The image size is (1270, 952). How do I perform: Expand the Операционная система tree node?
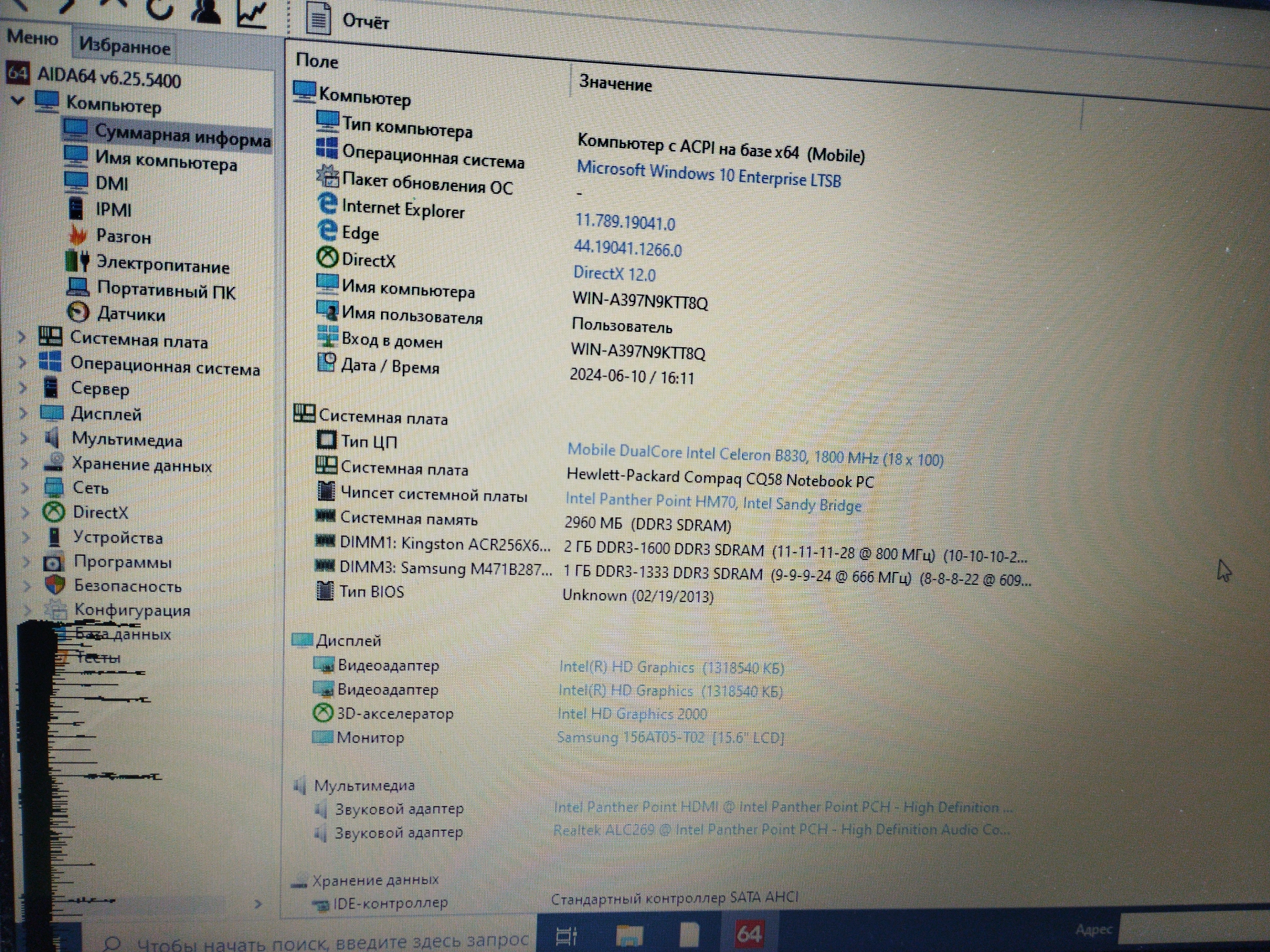click(22, 362)
